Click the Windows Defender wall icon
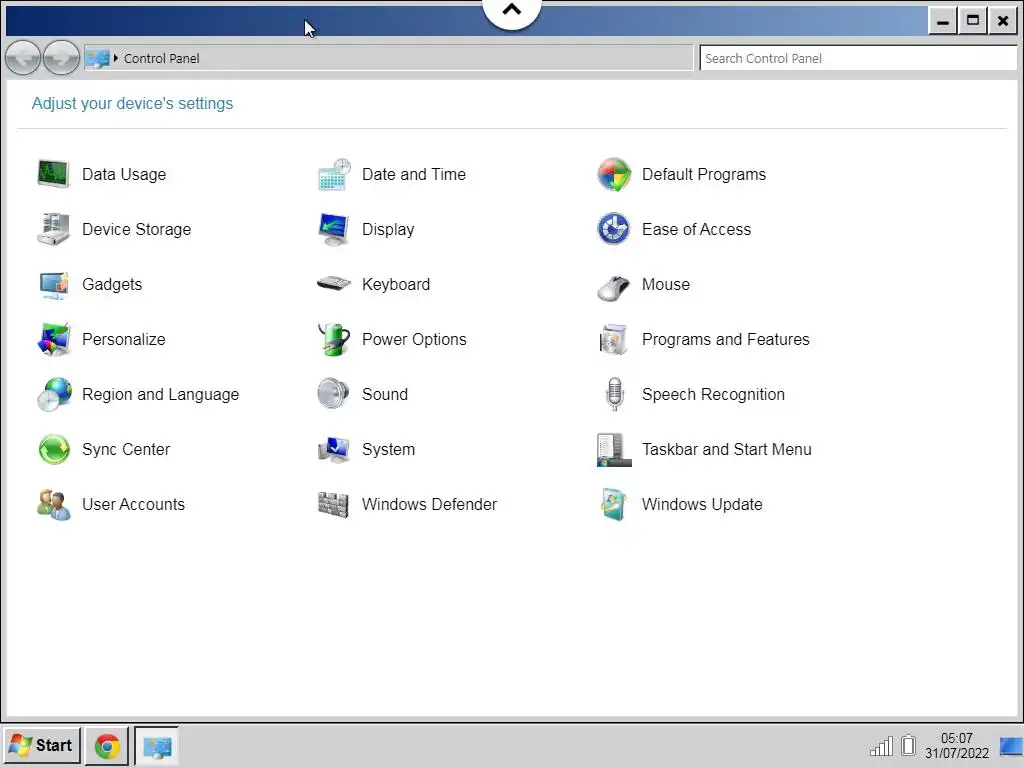 coord(334,505)
